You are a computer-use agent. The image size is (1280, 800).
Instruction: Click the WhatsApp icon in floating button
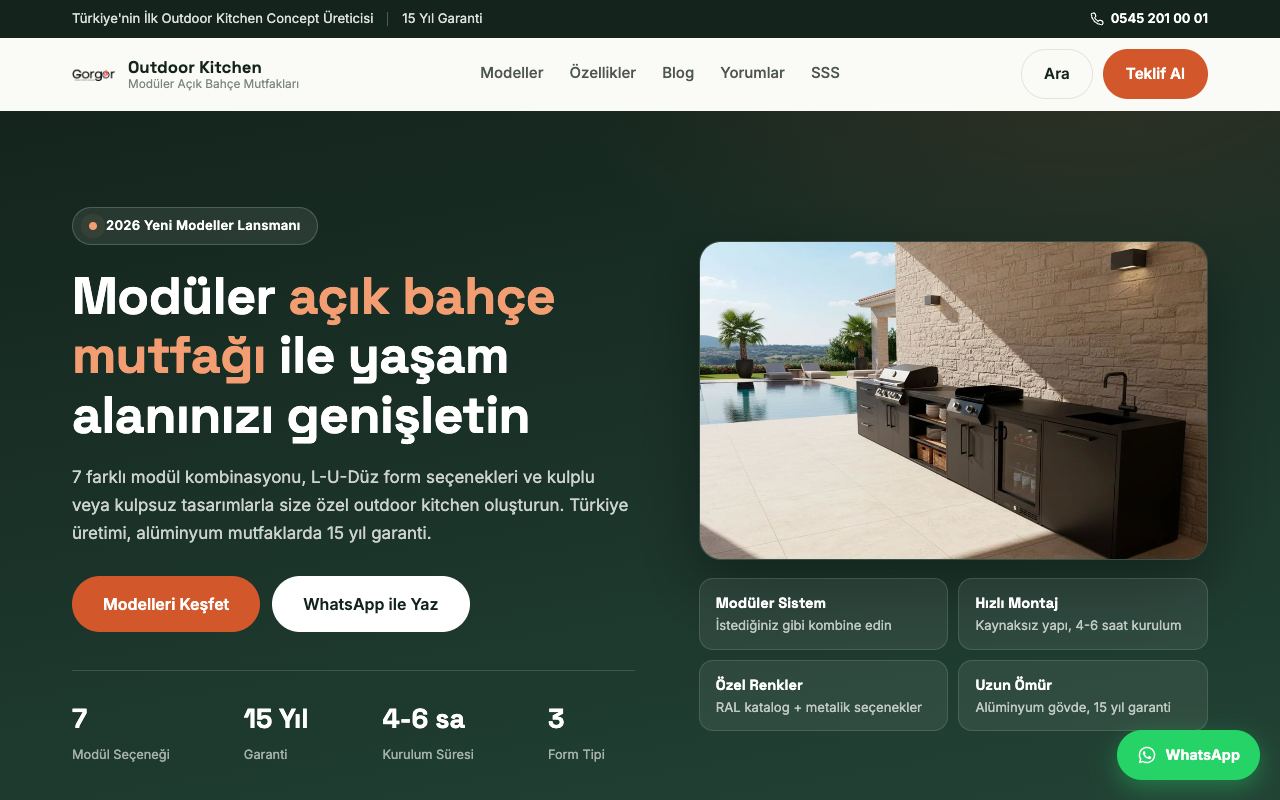pyautogui.click(x=1147, y=755)
